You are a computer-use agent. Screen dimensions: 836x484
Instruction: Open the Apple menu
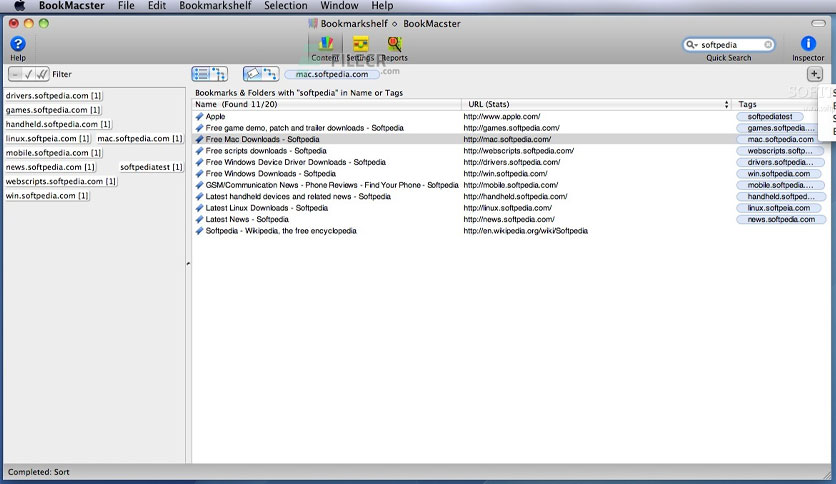[x=19, y=6]
